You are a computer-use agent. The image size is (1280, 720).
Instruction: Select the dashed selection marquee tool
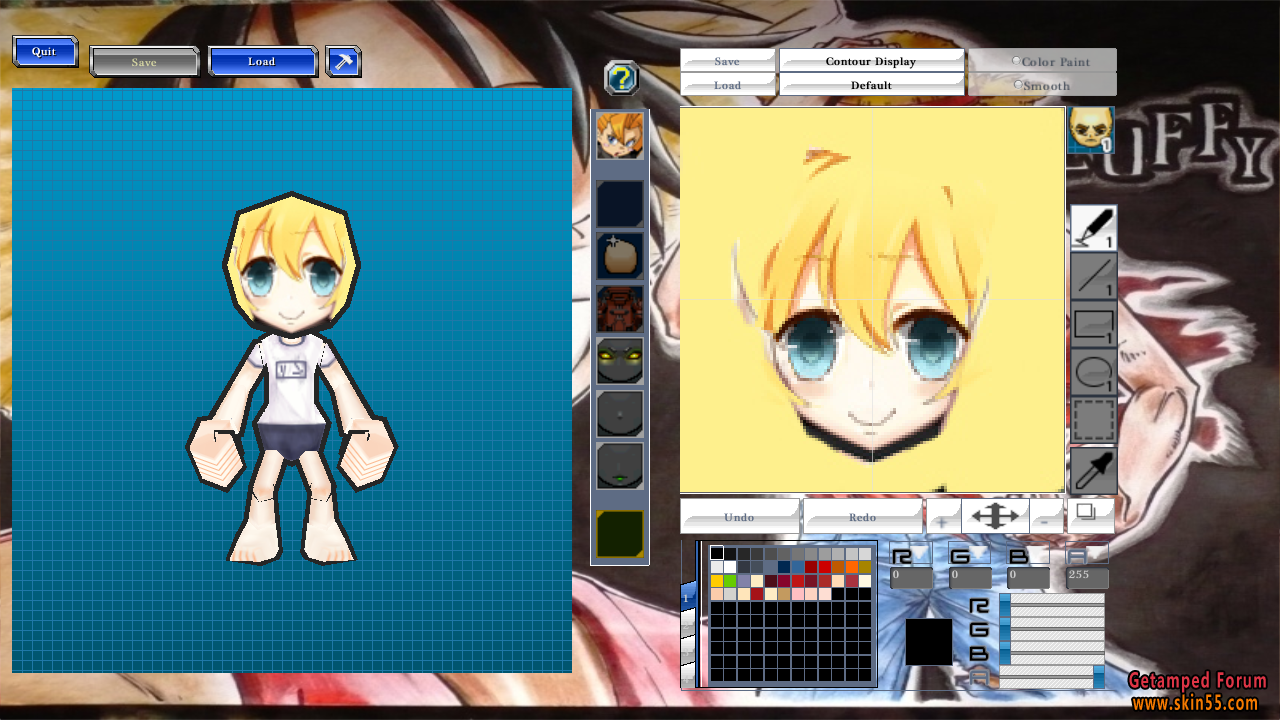click(x=1093, y=421)
